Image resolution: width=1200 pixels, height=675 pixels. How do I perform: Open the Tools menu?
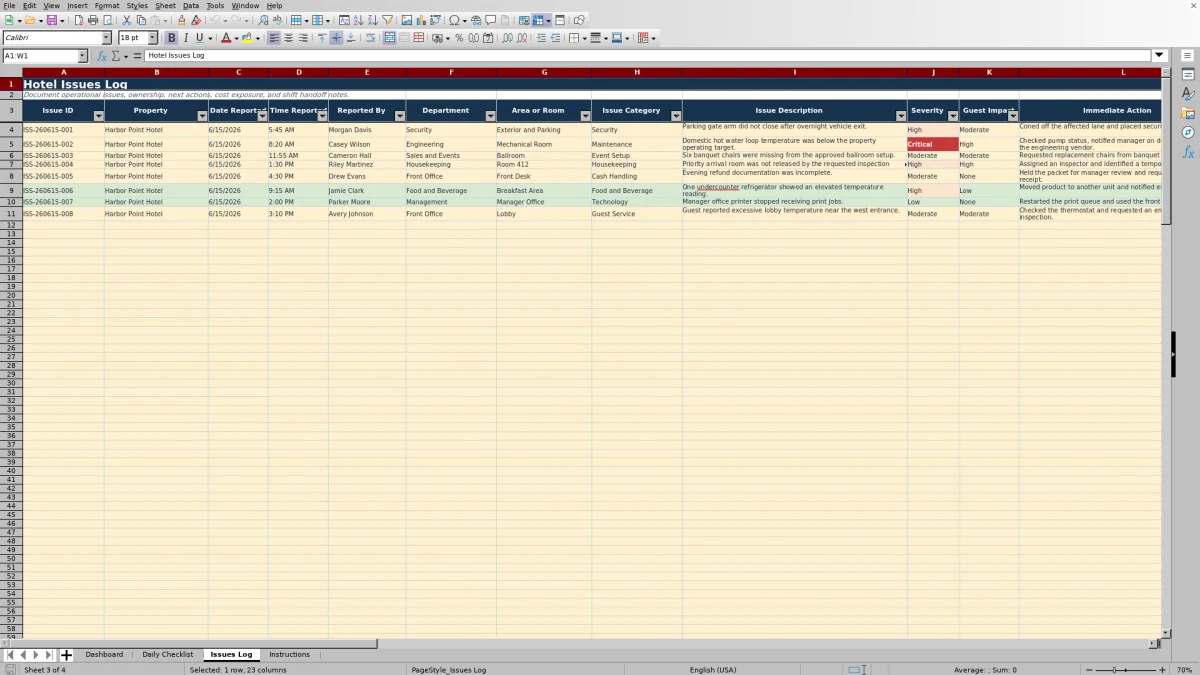(x=215, y=5)
